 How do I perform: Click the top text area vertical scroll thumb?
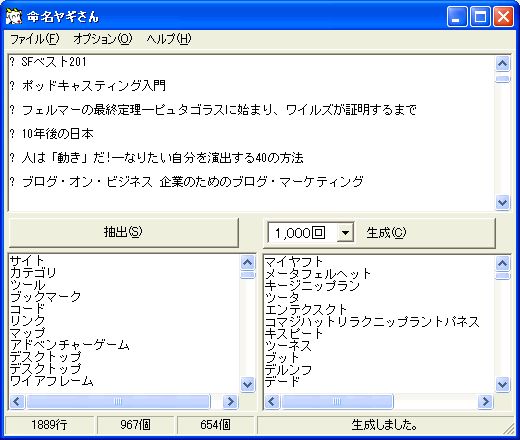coord(502,79)
